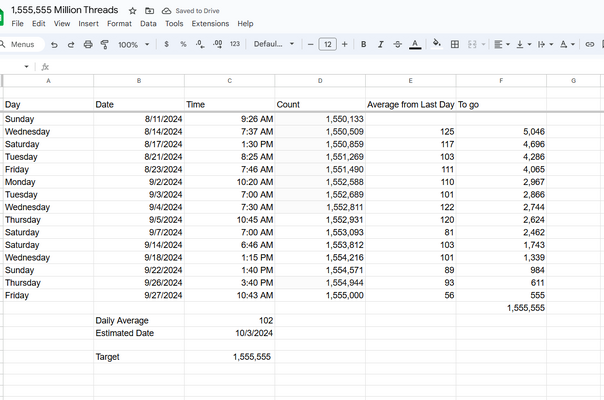Insert a link with the link icon
This screenshot has height=400, width=604.
[x=589, y=44]
